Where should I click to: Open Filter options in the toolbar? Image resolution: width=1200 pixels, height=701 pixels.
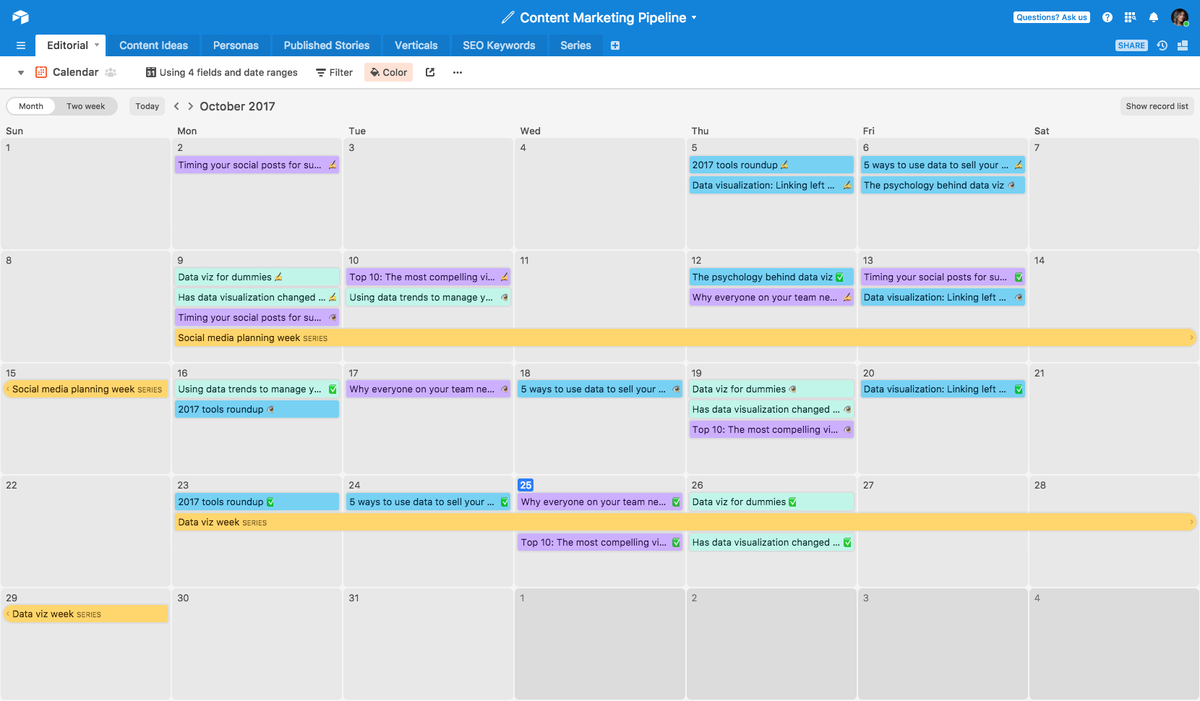(333, 72)
